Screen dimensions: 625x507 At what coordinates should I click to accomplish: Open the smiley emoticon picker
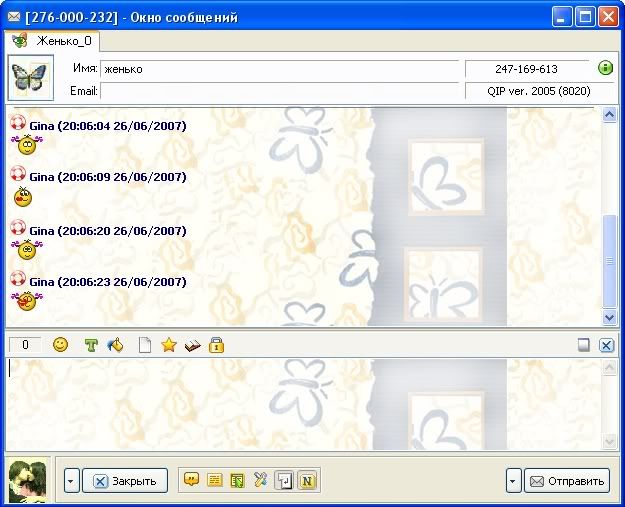60,345
